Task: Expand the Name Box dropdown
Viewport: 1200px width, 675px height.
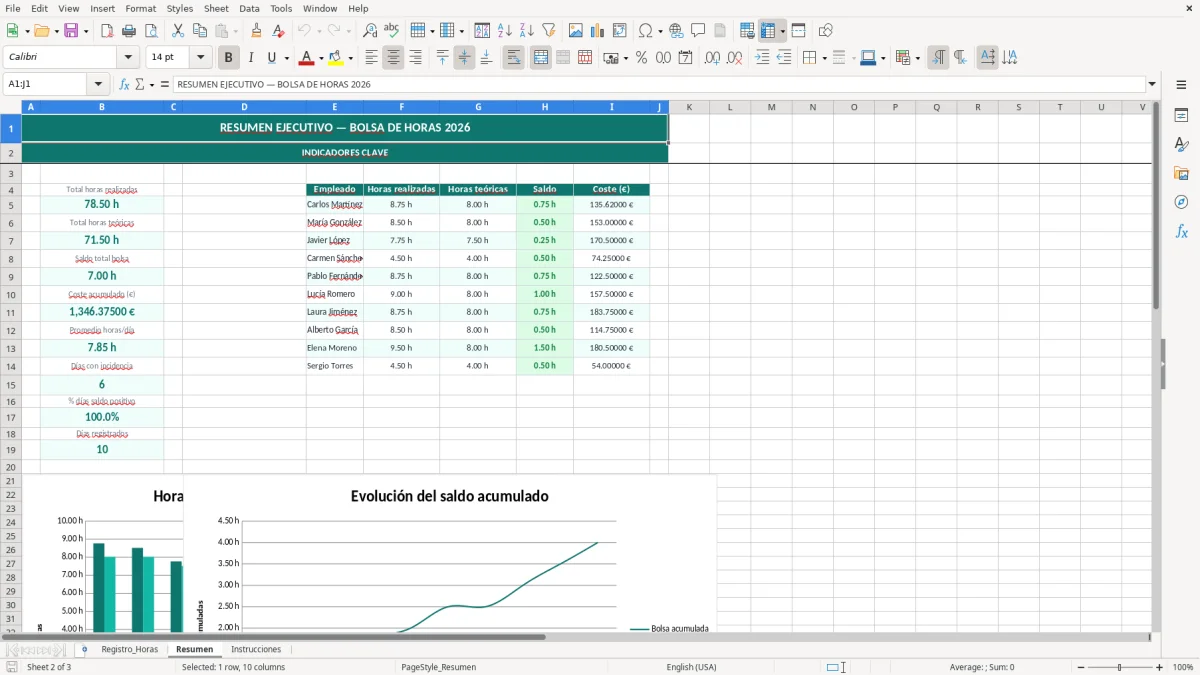Action: click(98, 85)
